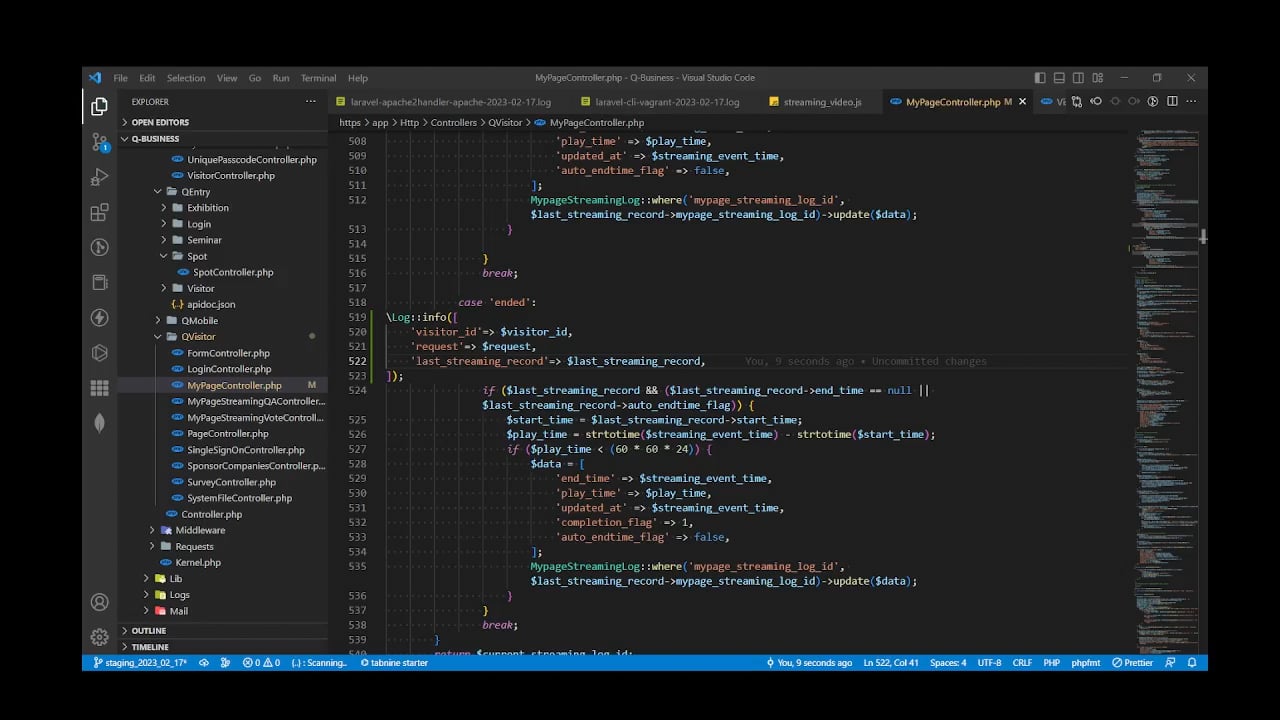Expand the QMobile folder
Screen dimensions: 1280x720
[x=222, y=321]
